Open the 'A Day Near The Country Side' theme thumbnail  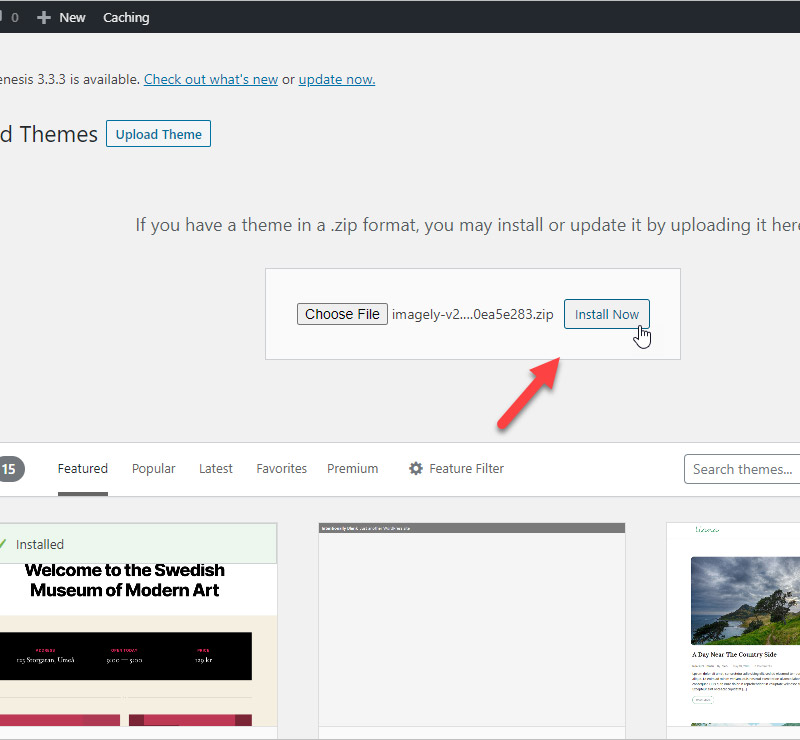click(733, 625)
